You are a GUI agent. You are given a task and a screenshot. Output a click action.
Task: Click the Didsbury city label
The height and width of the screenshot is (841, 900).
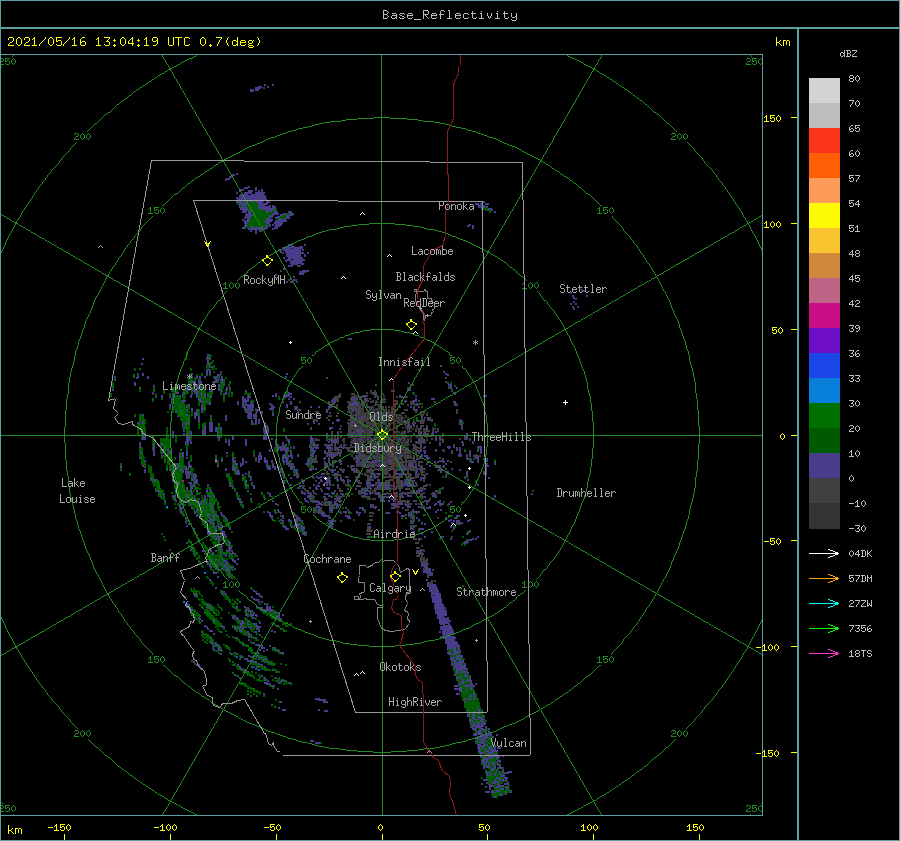[x=377, y=448]
